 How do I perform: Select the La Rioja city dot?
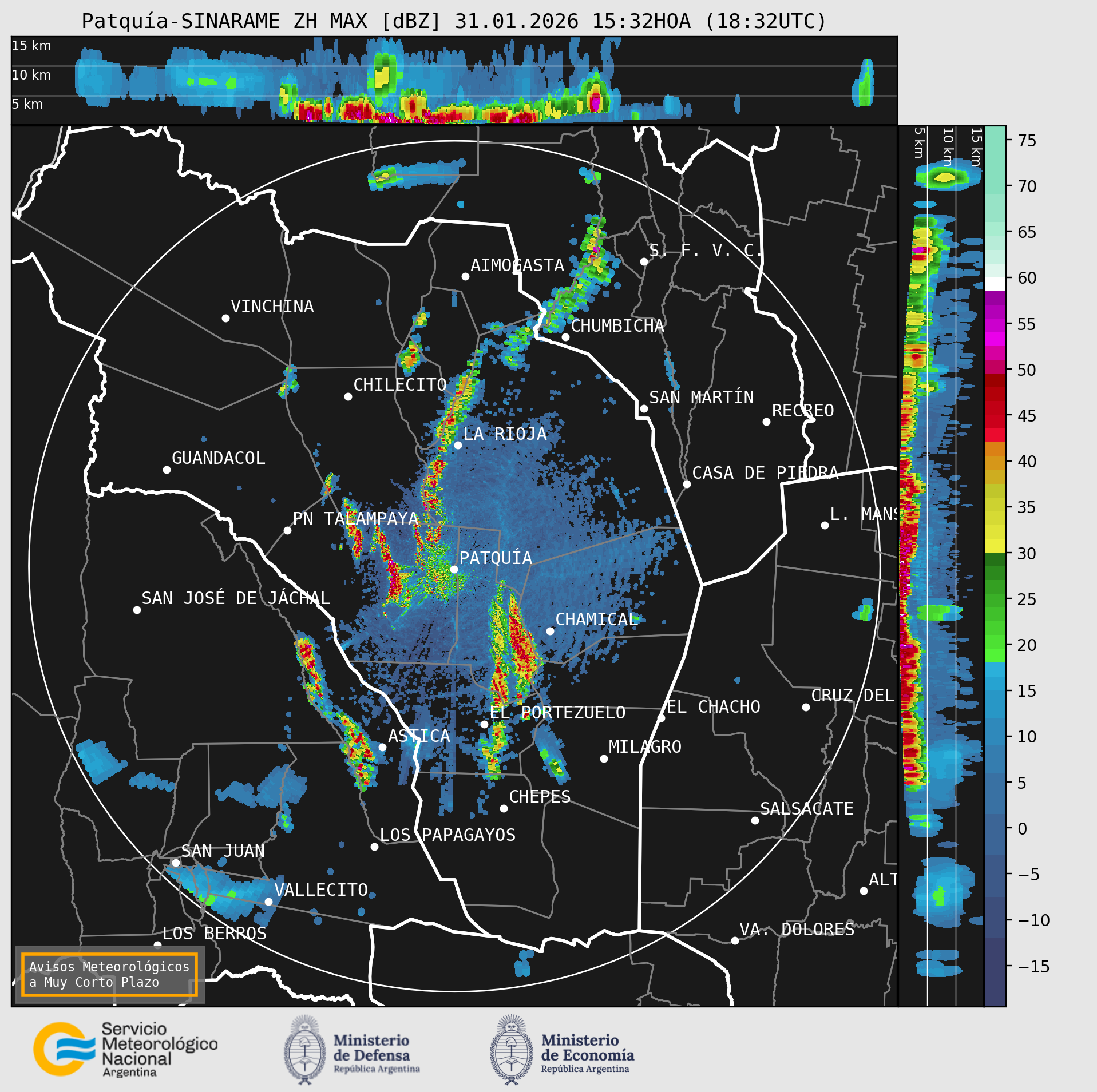(458, 445)
